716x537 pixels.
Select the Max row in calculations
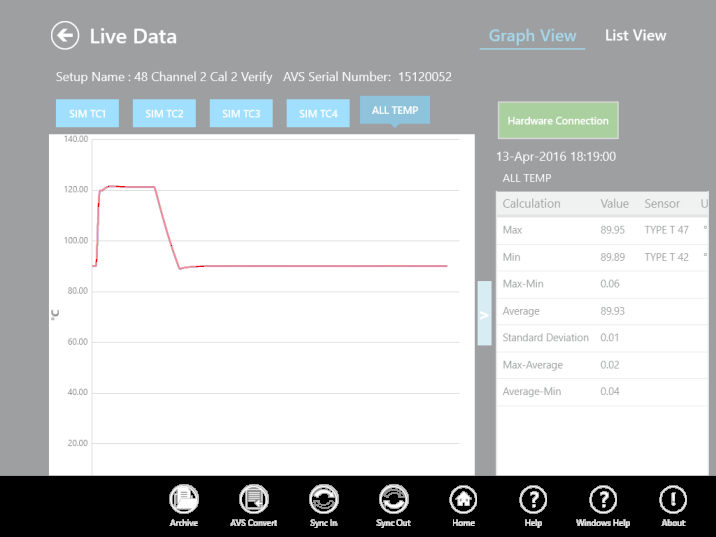pyautogui.click(x=602, y=230)
